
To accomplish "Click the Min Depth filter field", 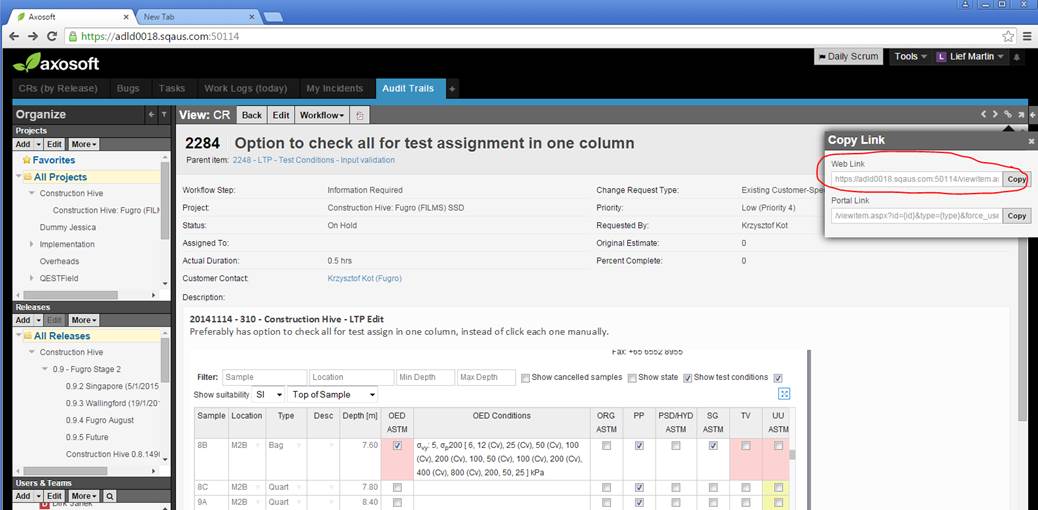I will (x=424, y=378).
